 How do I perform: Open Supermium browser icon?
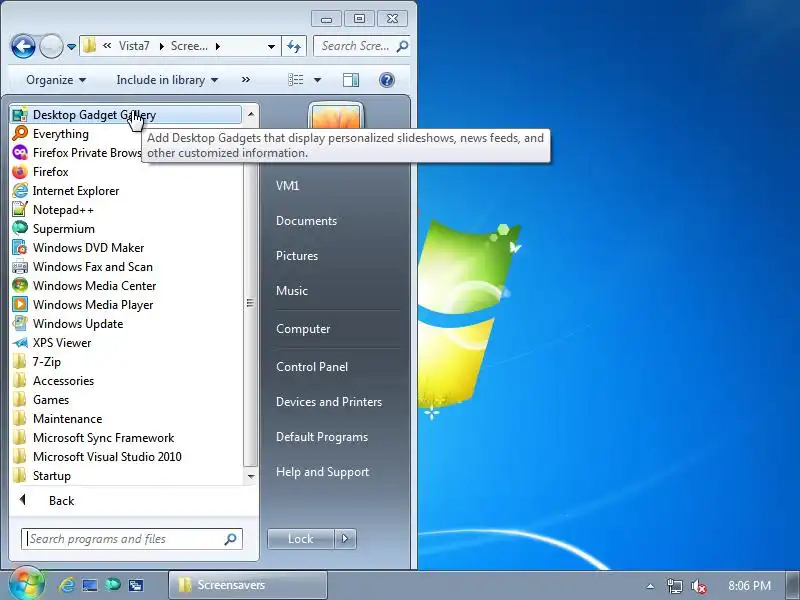[x=20, y=229]
